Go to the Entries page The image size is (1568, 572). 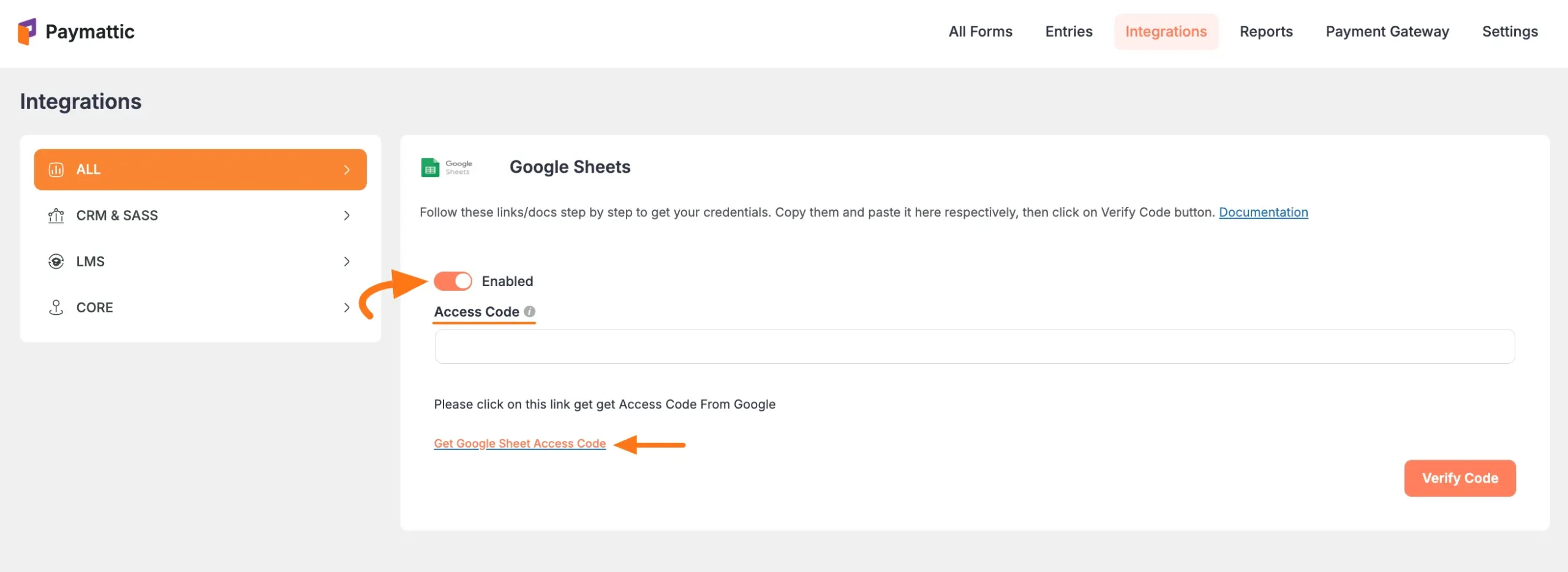pos(1068,32)
